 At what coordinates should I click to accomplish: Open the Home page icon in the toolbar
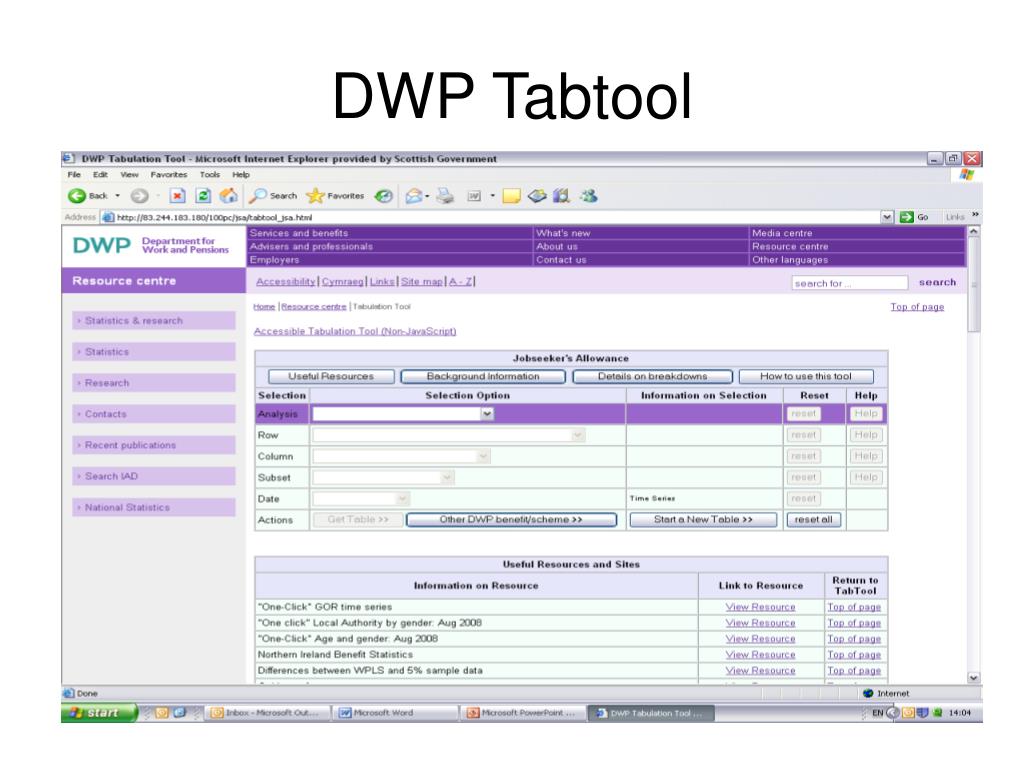coord(229,196)
